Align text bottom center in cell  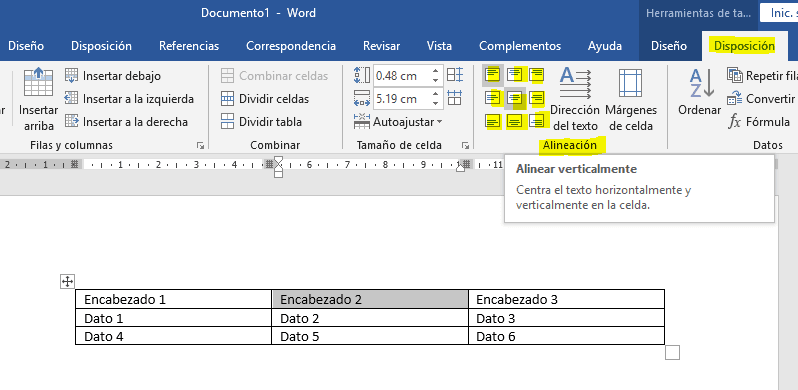(x=515, y=121)
